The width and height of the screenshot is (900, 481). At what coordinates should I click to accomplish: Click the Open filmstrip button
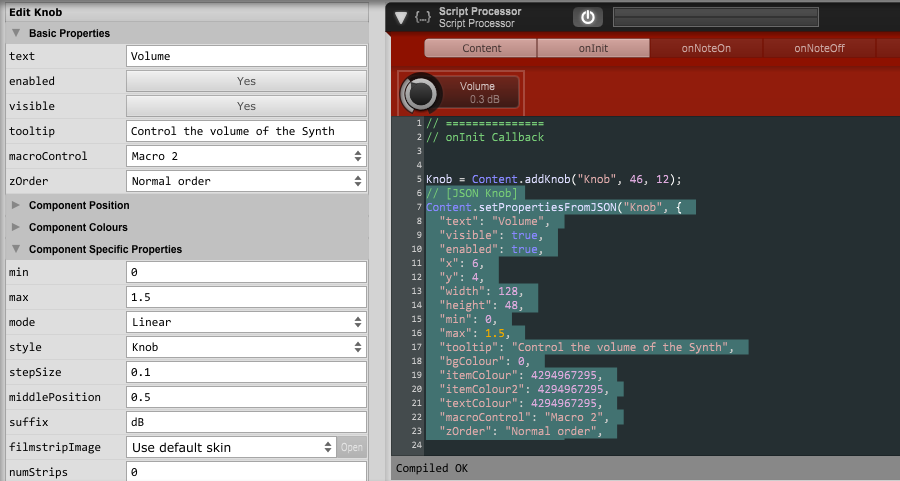click(352, 447)
